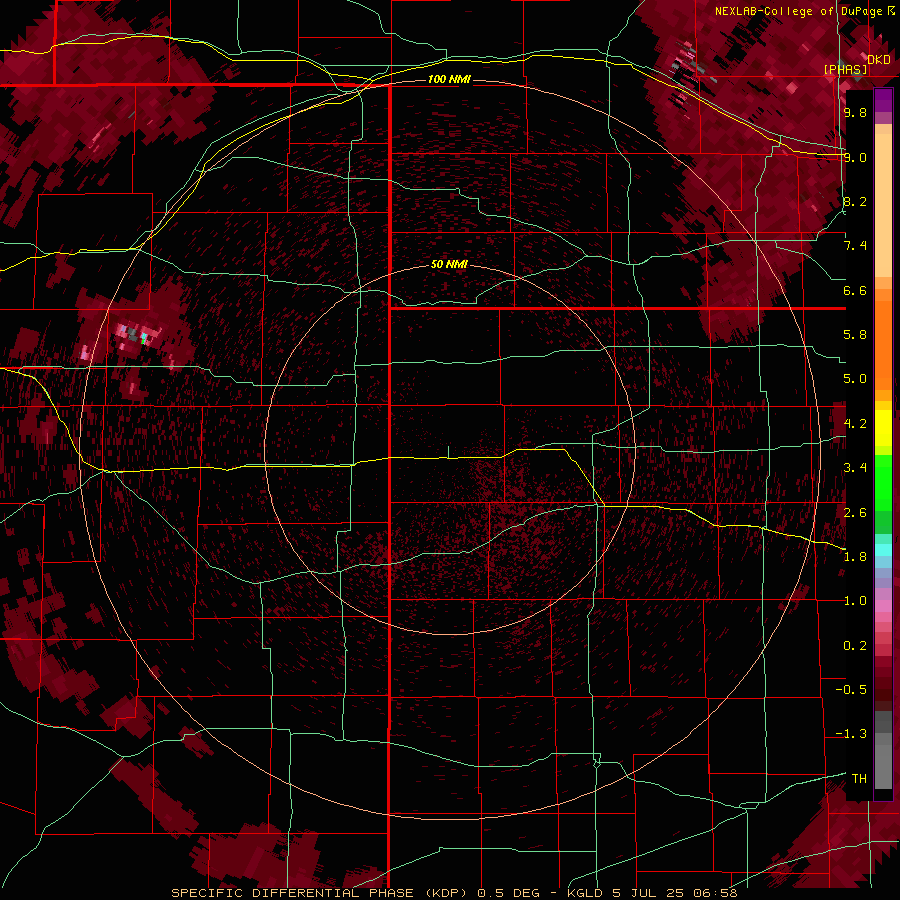900x900 pixels.
Task: Pick the peach band on the color bar
Action: pos(883,205)
